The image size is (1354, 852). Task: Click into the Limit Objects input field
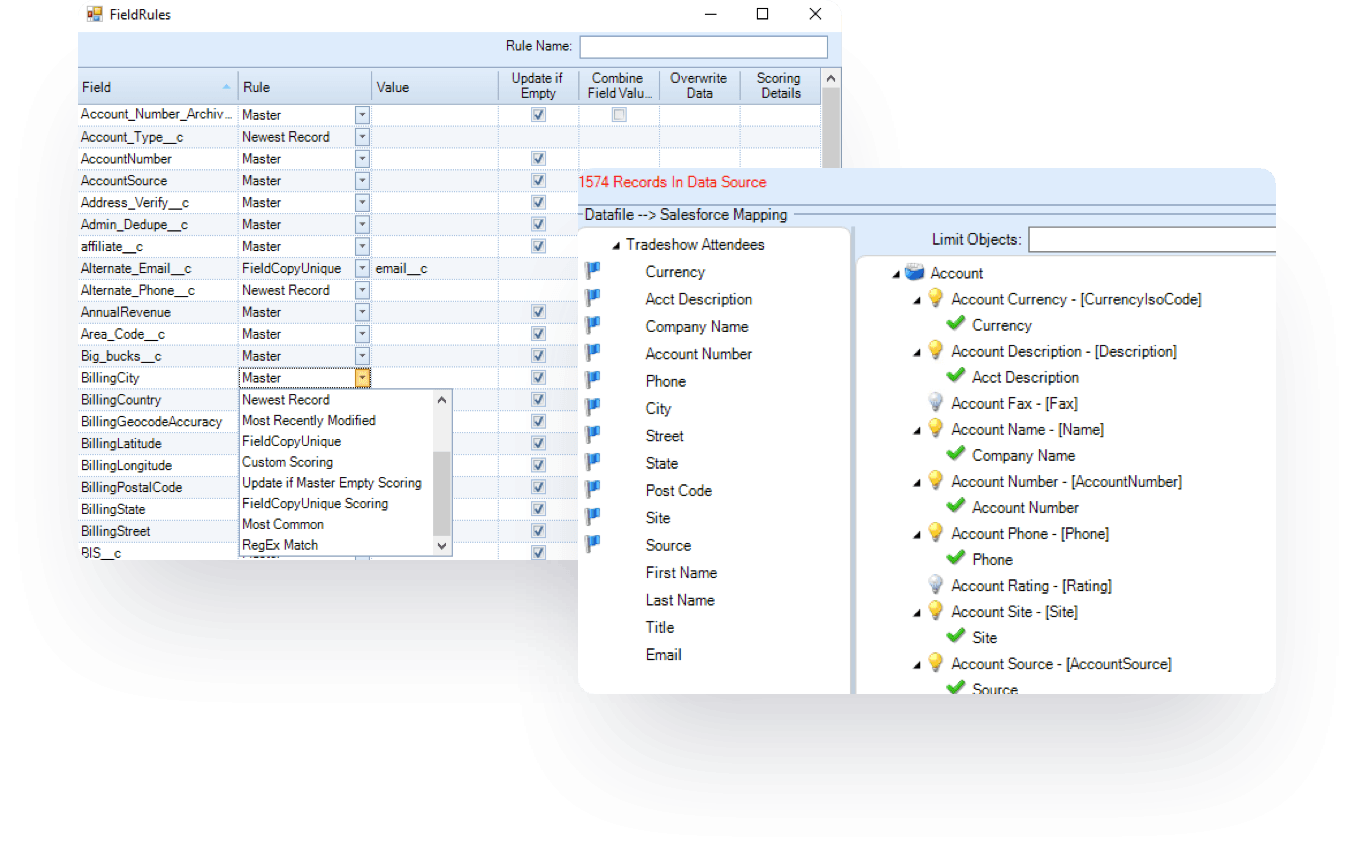point(1152,240)
